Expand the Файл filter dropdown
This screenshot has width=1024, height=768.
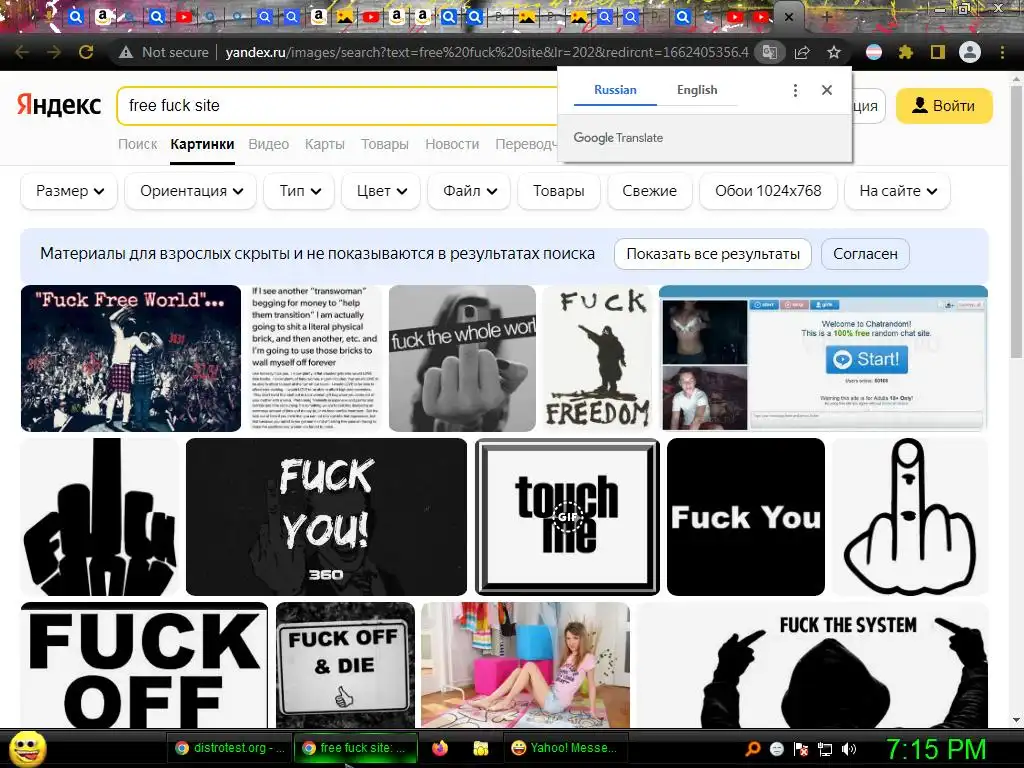coord(469,191)
